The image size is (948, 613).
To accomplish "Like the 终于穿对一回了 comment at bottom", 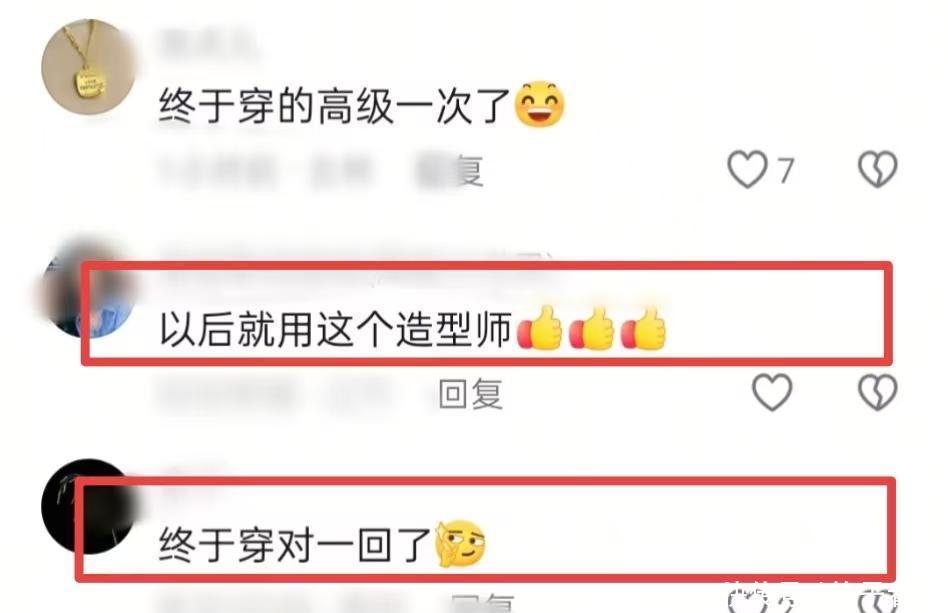I will [x=748, y=602].
